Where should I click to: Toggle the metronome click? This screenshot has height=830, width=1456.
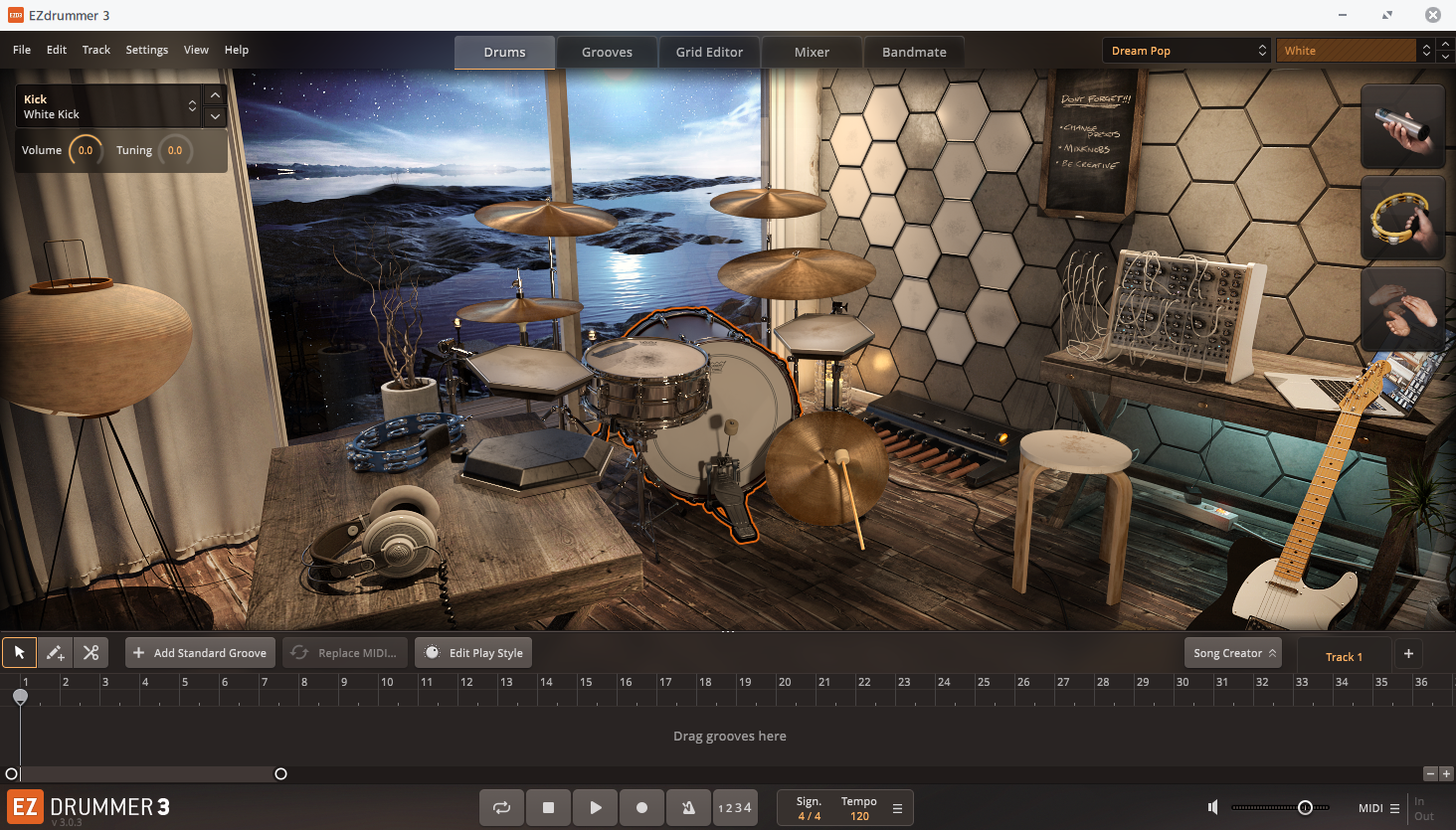tap(688, 808)
